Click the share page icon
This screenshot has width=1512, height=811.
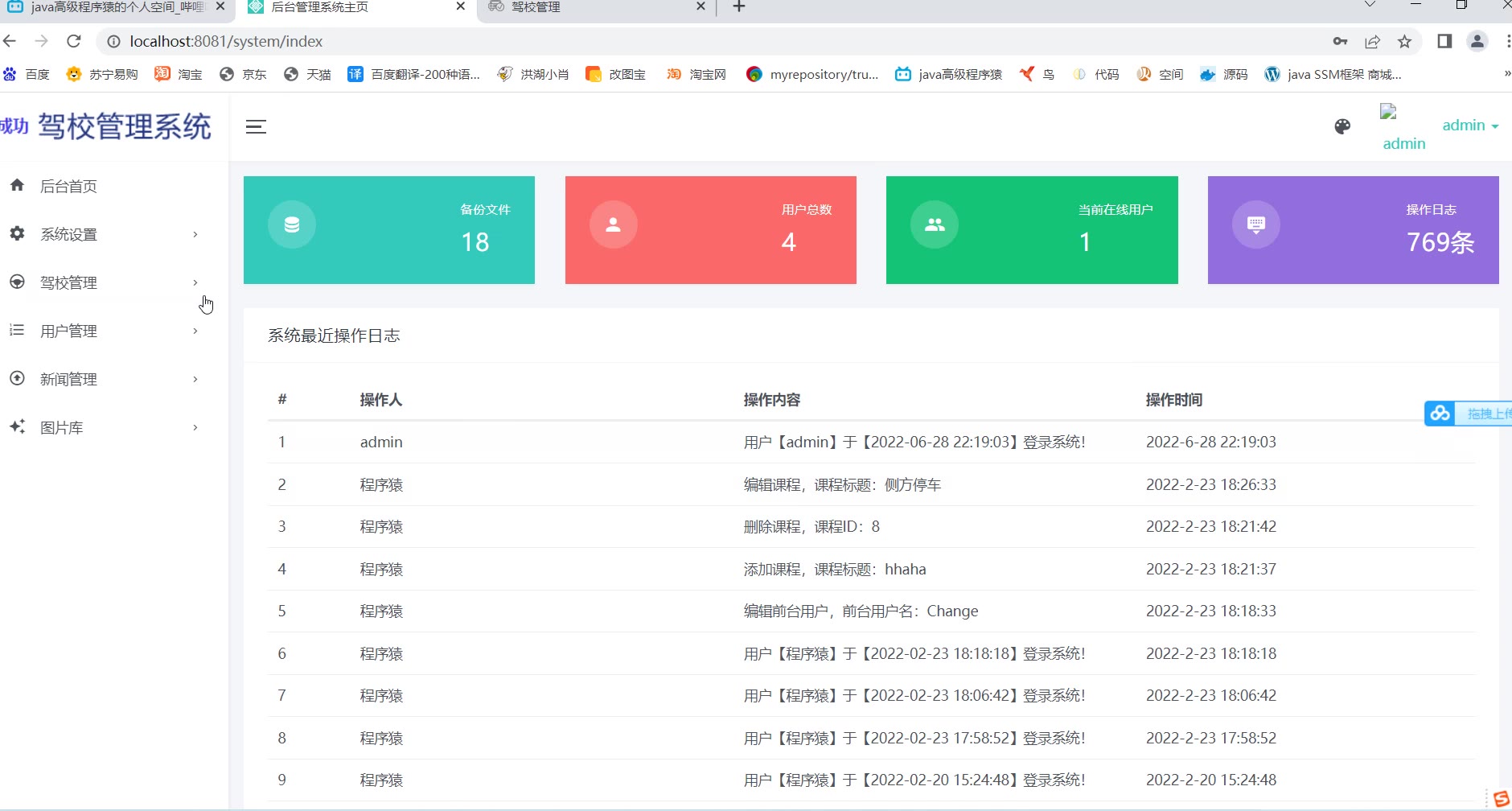[1372, 41]
